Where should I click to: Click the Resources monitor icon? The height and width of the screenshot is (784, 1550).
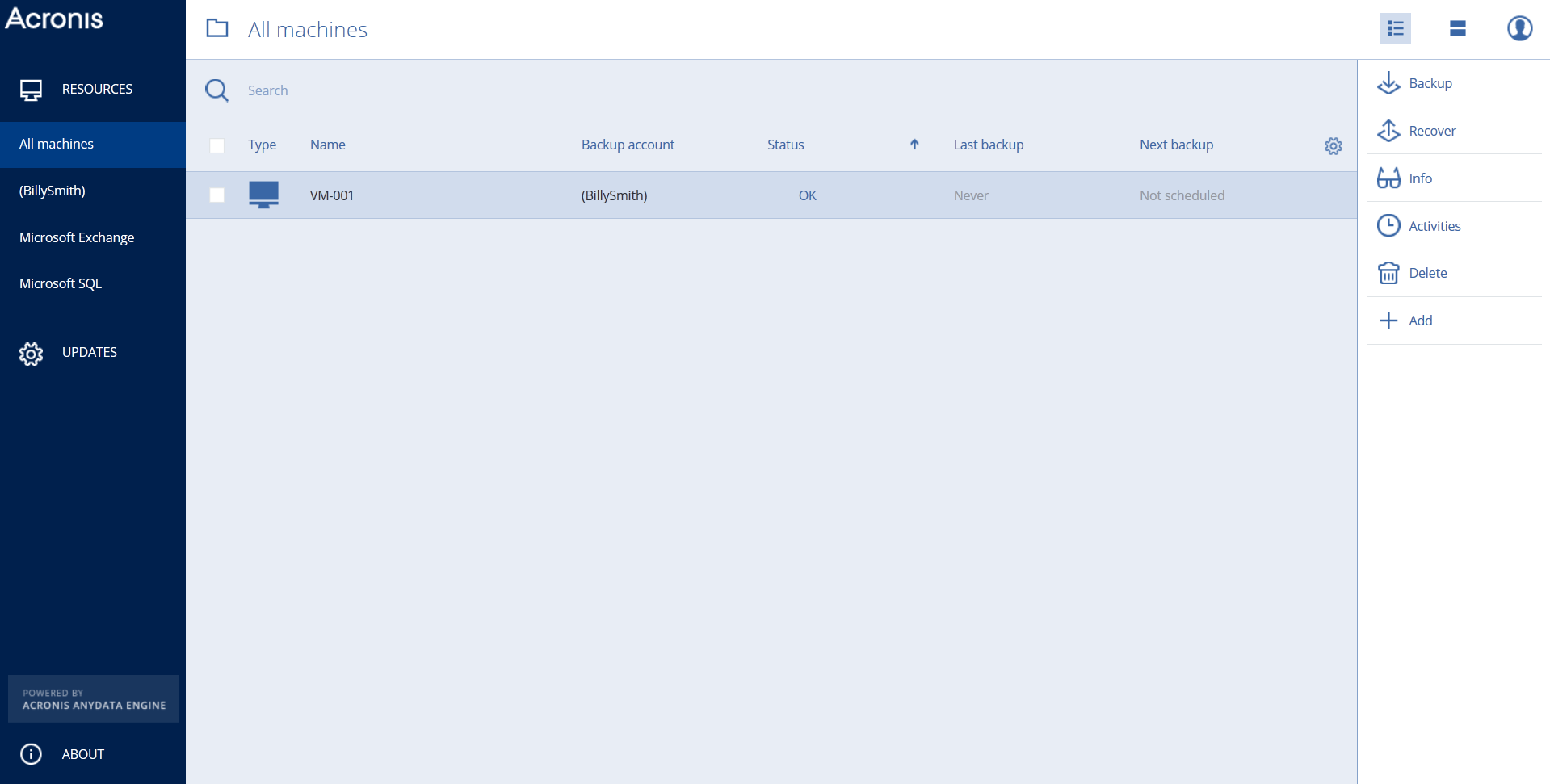pyautogui.click(x=31, y=90)
